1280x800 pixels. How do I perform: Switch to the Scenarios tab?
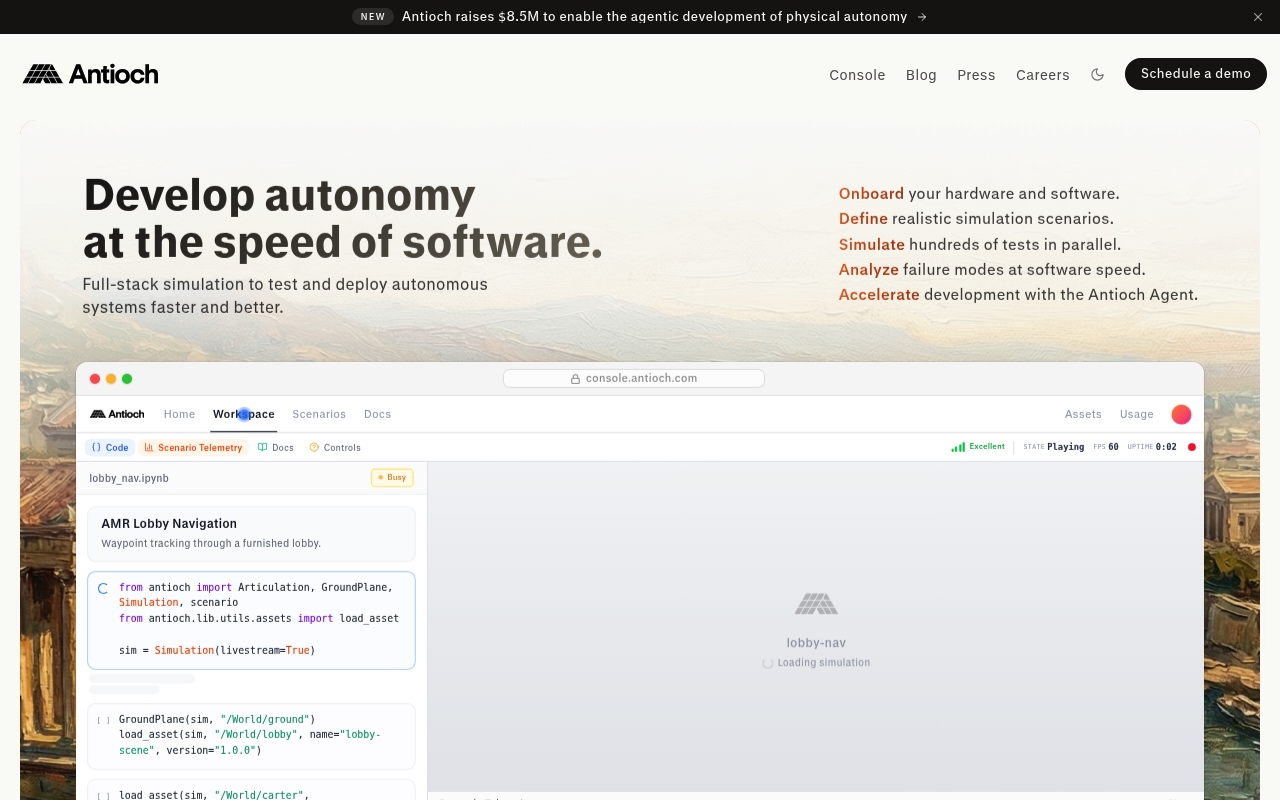[x=319, y=414]
